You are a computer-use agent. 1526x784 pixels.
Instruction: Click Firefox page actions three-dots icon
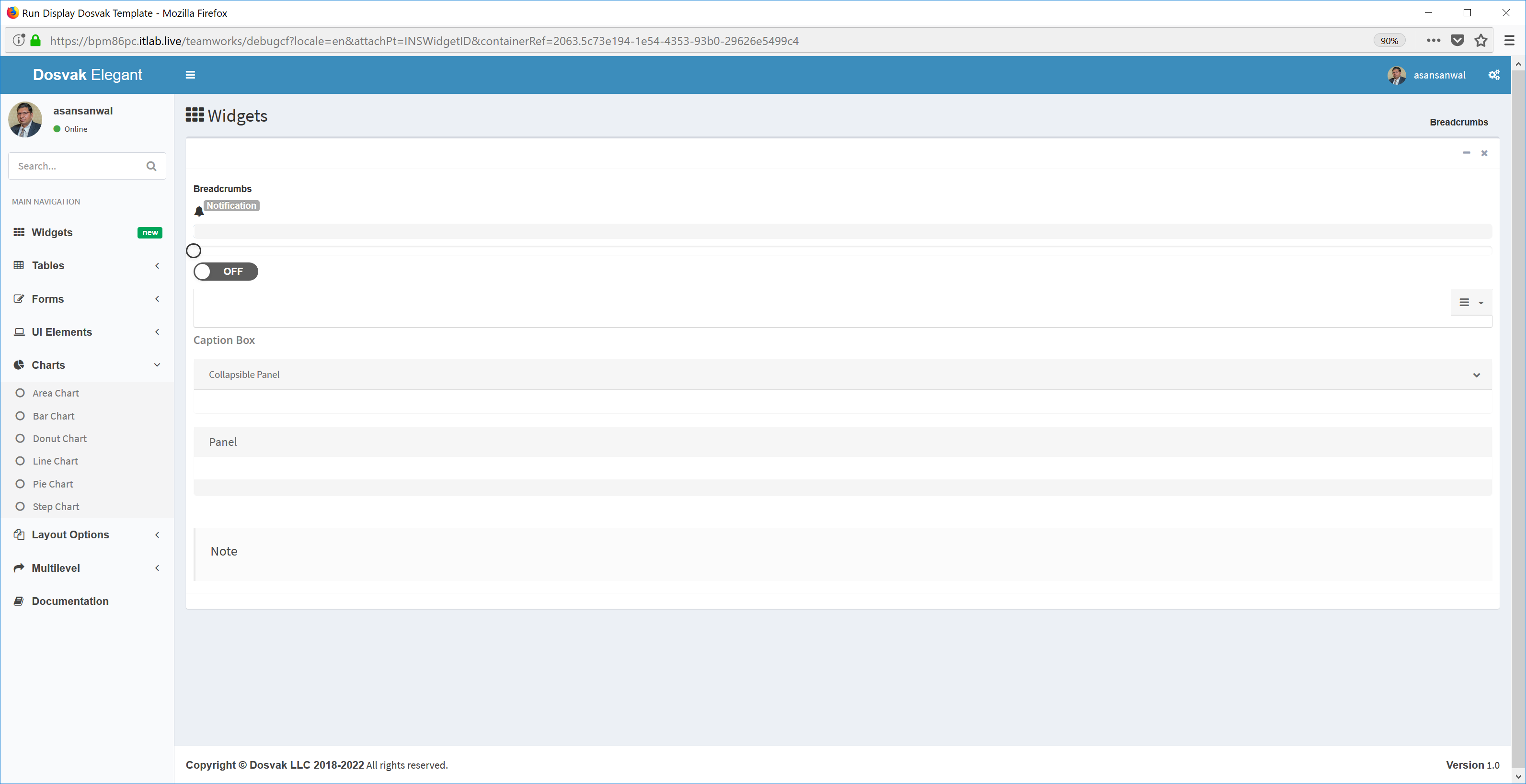pos(1433,40)
